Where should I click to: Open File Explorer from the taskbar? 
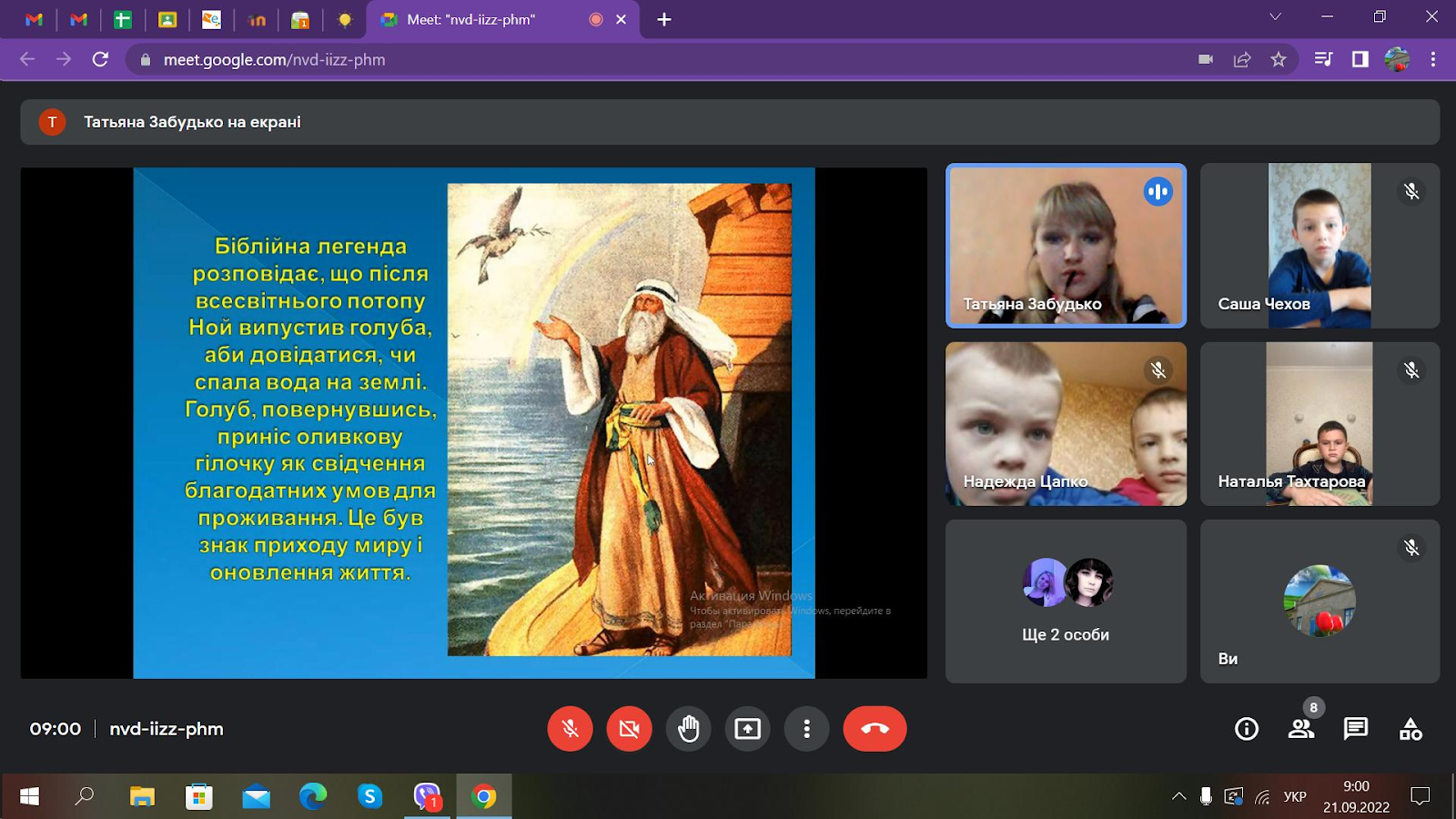(x=142, y=796)
